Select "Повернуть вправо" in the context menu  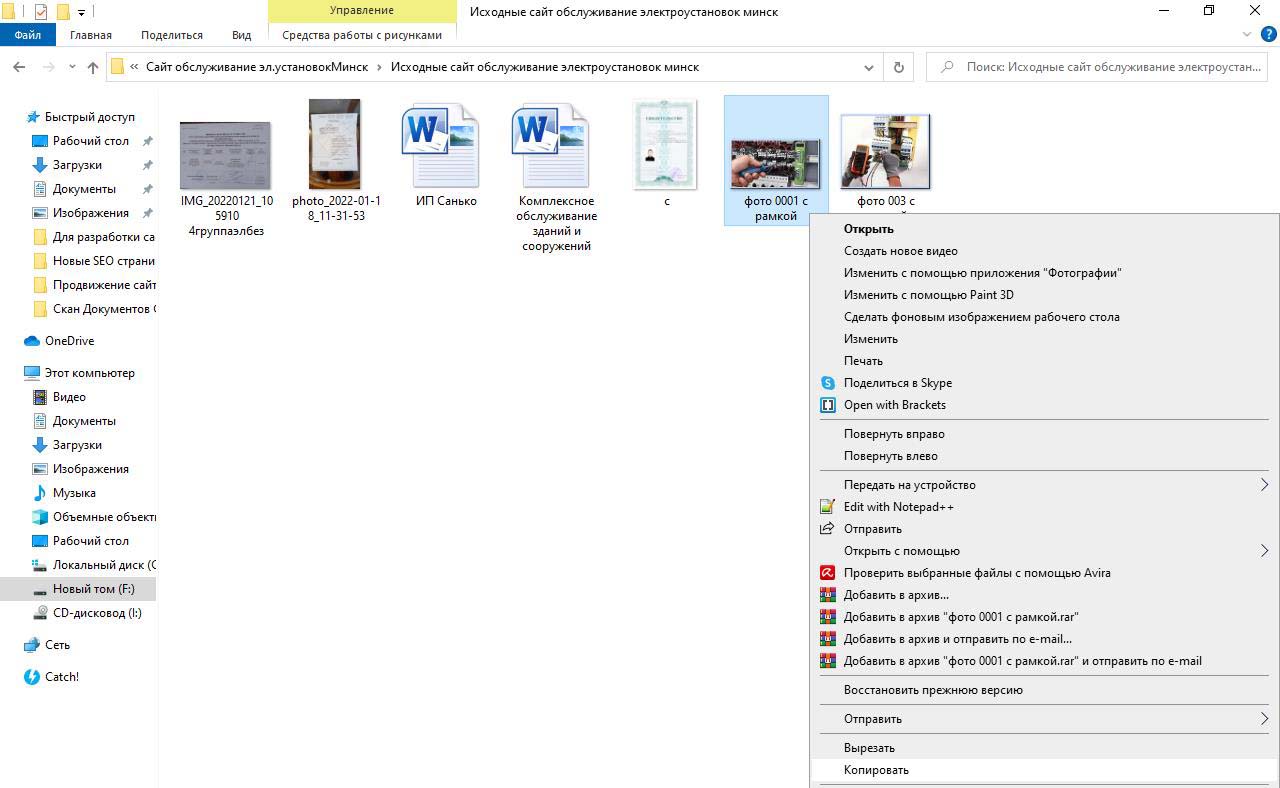(x=893, y=434)
